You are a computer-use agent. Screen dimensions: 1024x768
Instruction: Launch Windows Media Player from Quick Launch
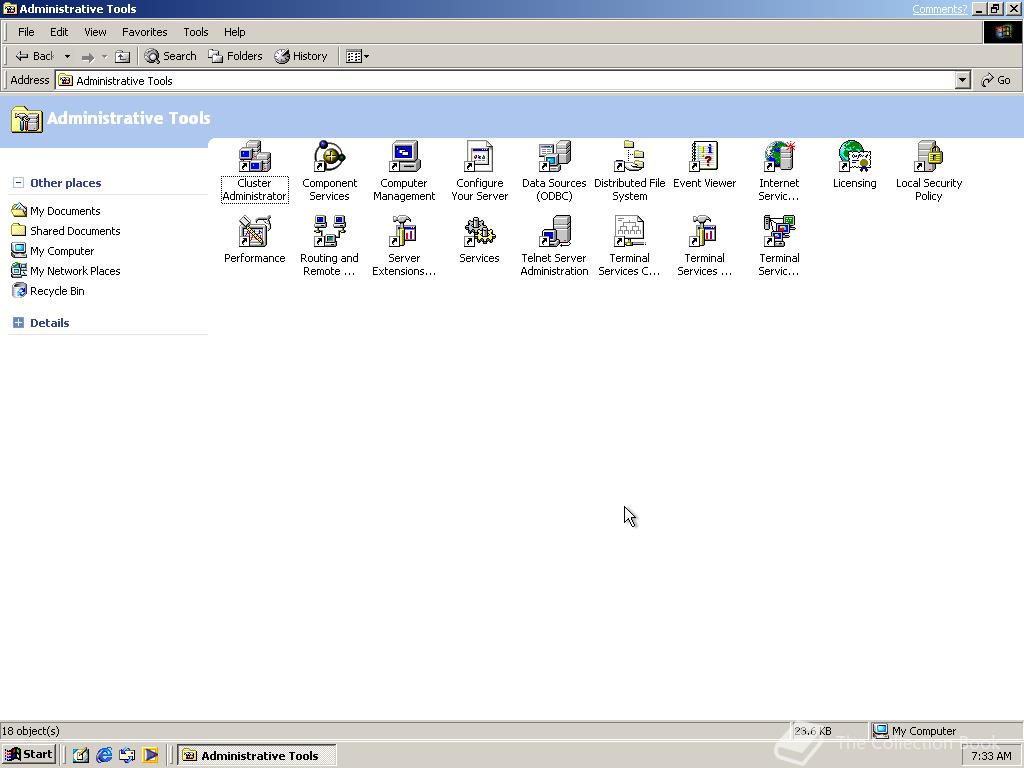pos(150,756)
